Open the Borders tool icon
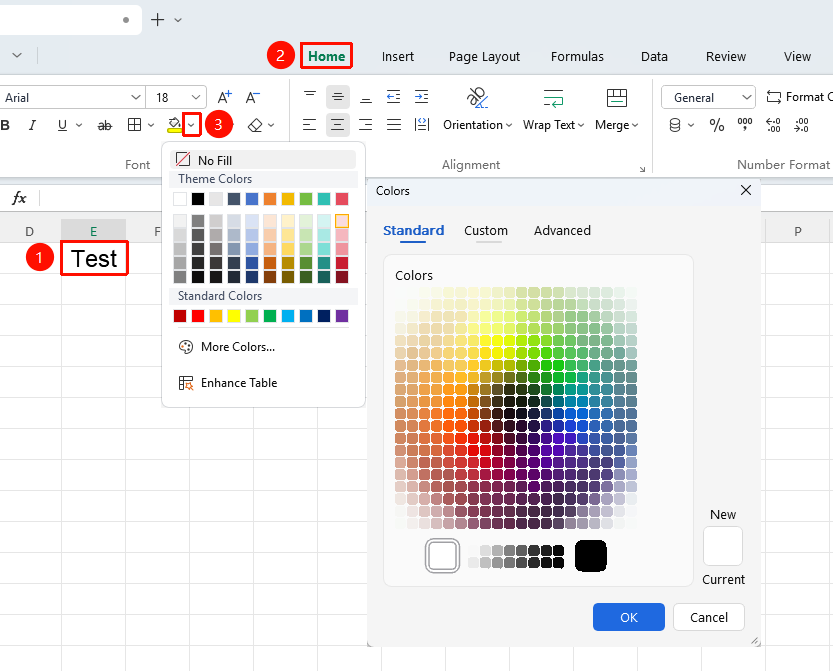This screenshot has width=833, height=671. point(134,125)
